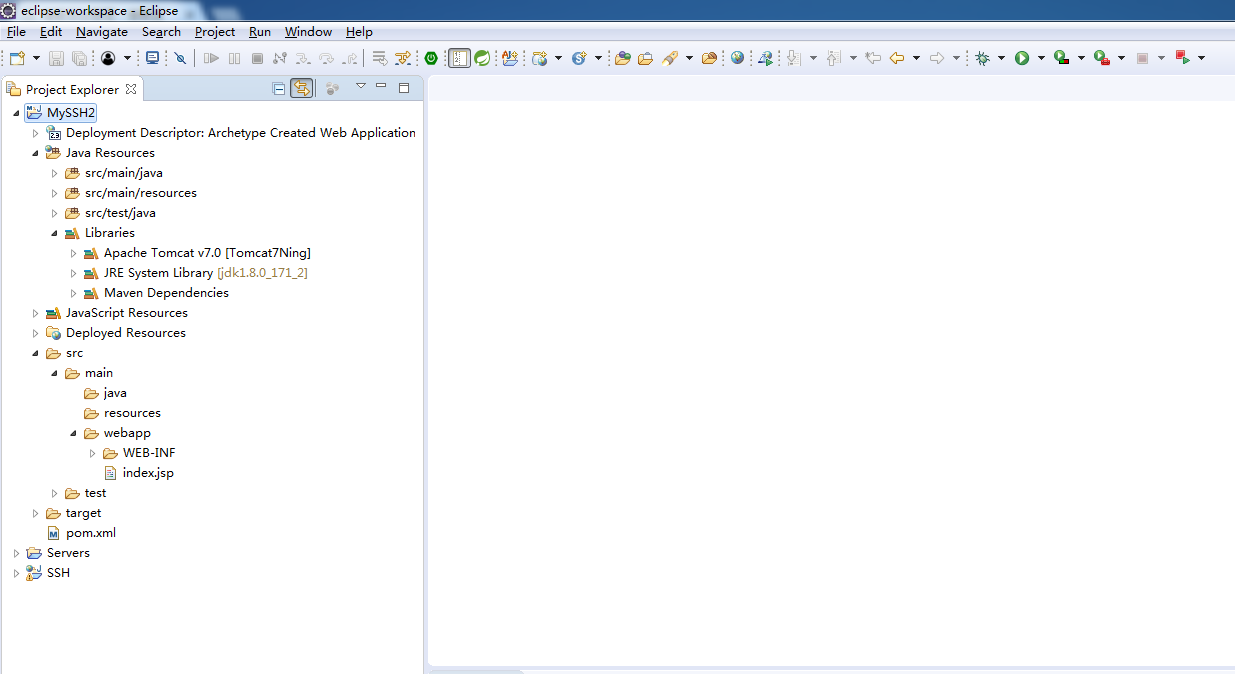Open the Help menu
Image resolution: width=1235 pixels, height=674 pixels.
(359, 32)
